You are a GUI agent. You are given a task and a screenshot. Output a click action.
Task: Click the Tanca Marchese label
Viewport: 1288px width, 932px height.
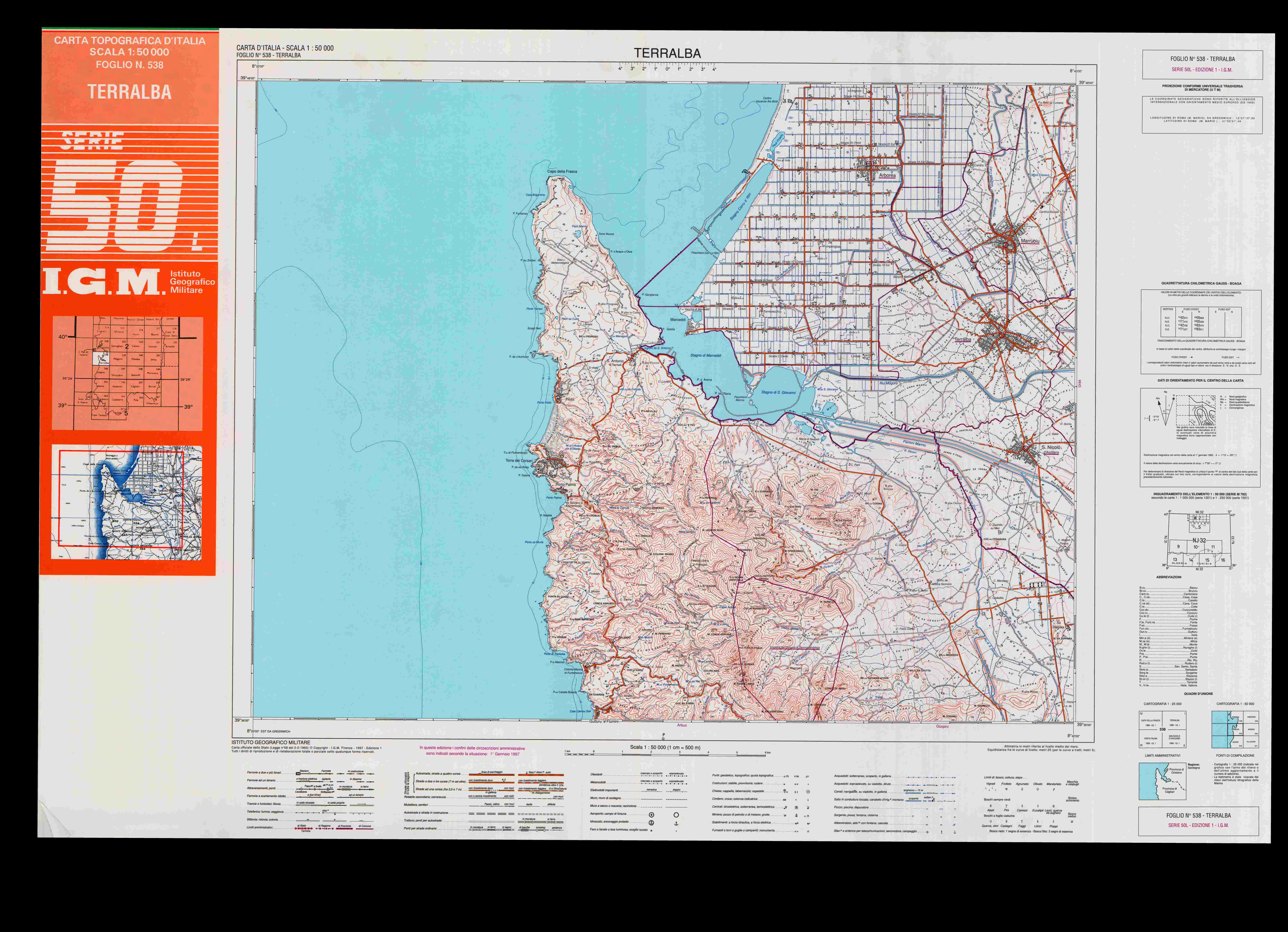pos(913,270)
